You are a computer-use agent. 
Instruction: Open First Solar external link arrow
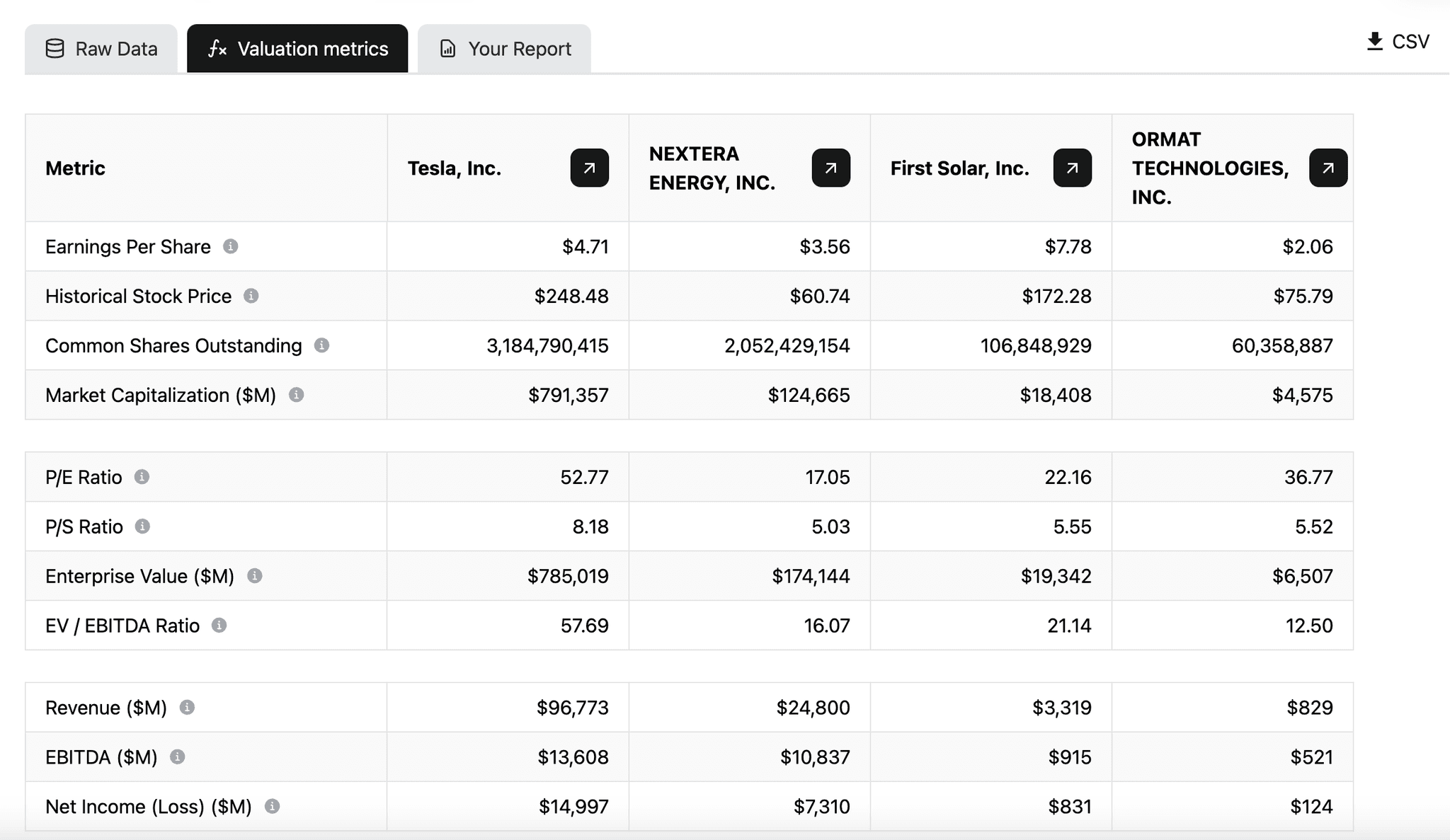(1073, 168)
